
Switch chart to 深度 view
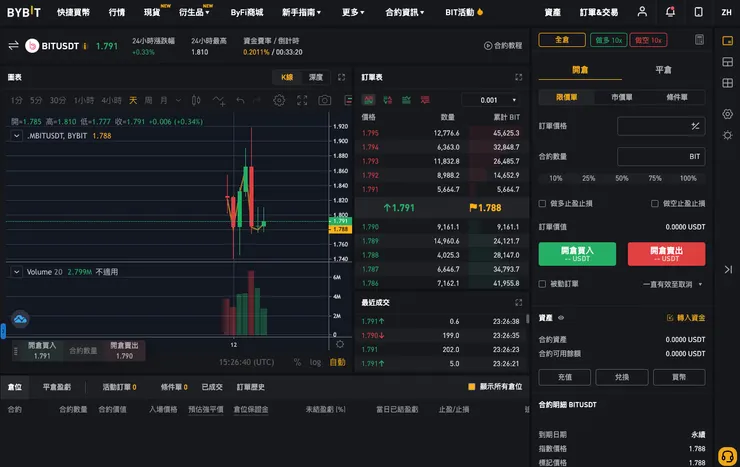pyautogui.click(x=316, y=77)
